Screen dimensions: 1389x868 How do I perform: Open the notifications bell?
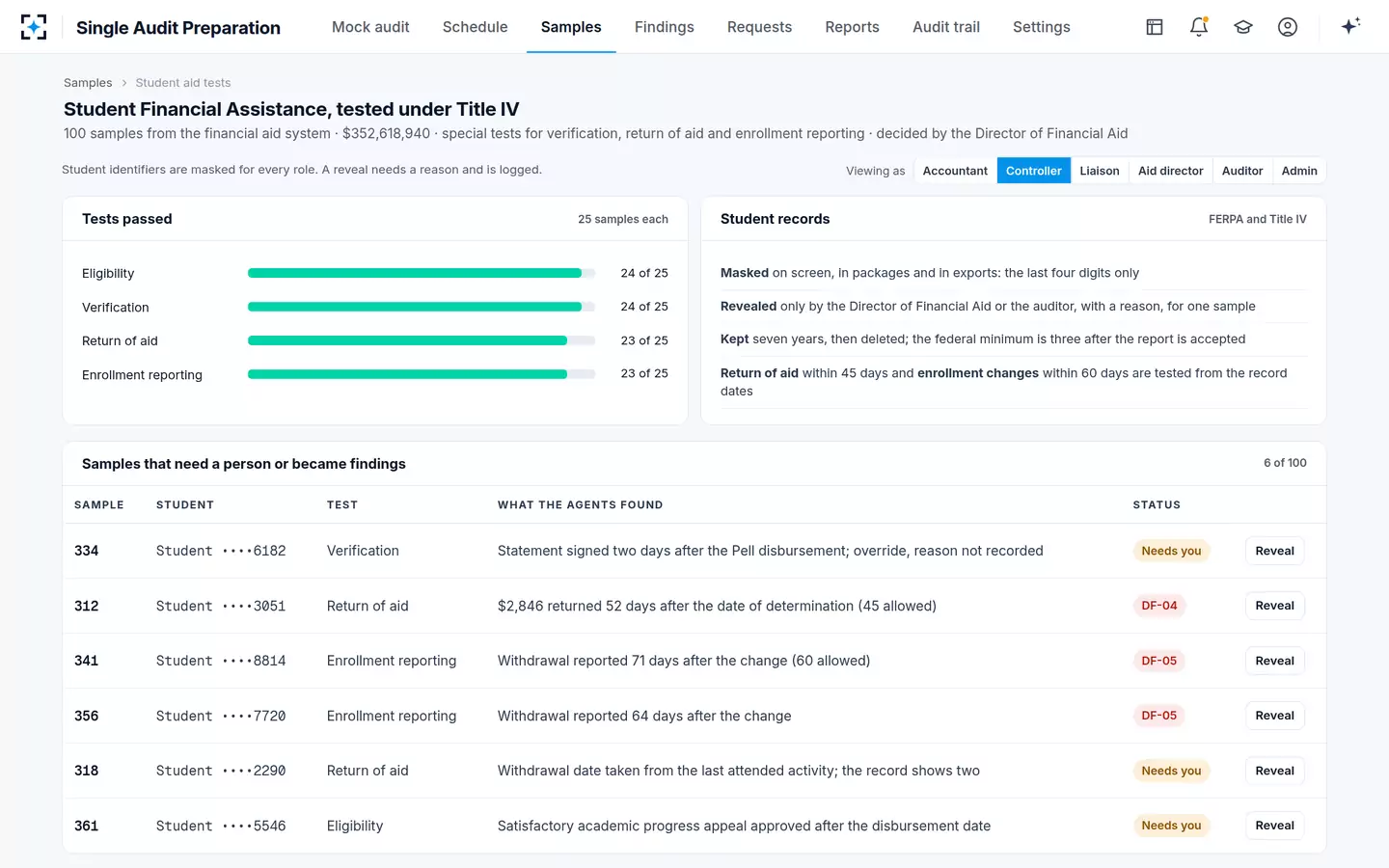pyautogui.click(x=1199, y=27)
